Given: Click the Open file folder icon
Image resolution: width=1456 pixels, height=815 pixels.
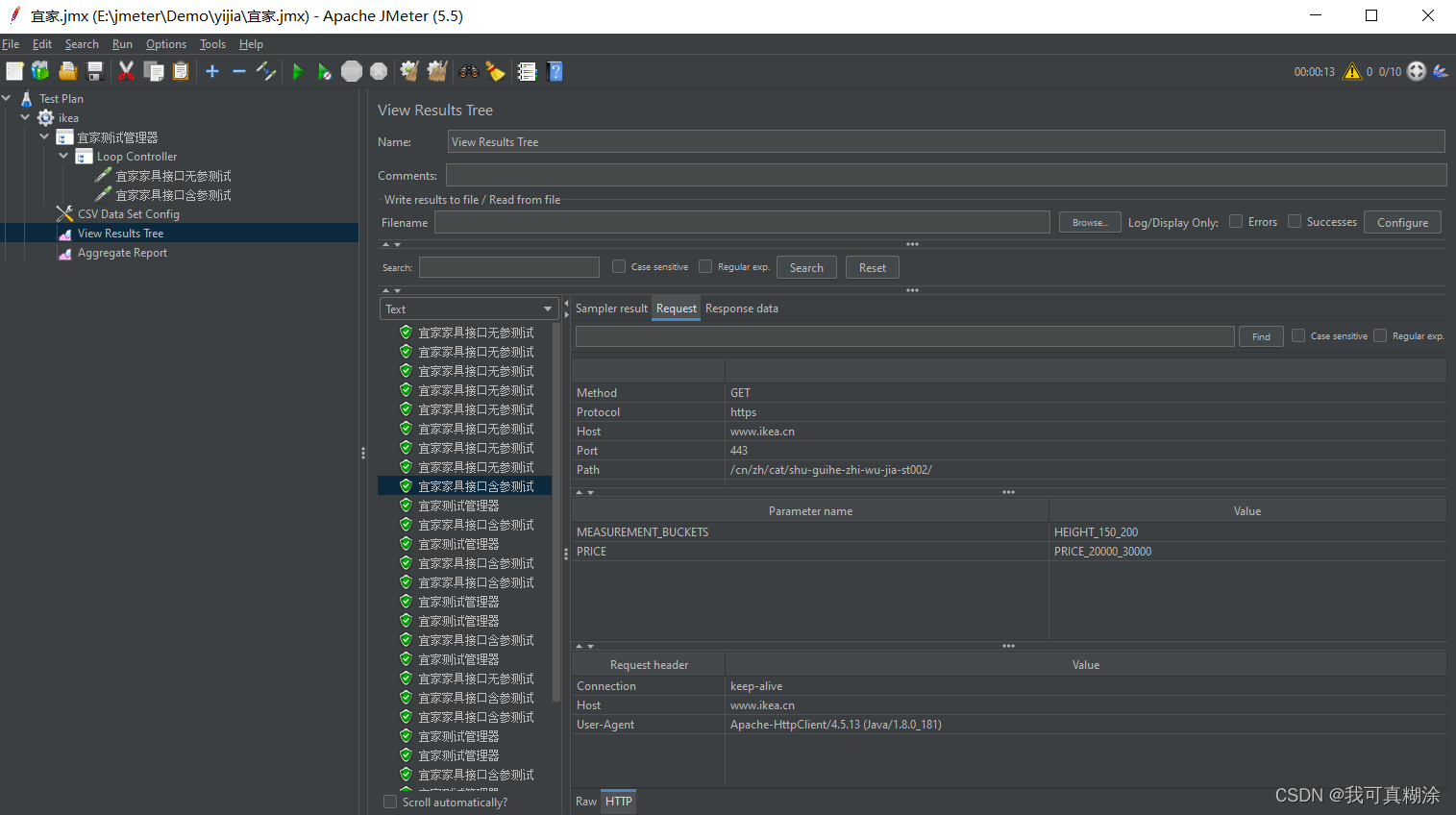Looking at the screenshot, I should 68,71.
